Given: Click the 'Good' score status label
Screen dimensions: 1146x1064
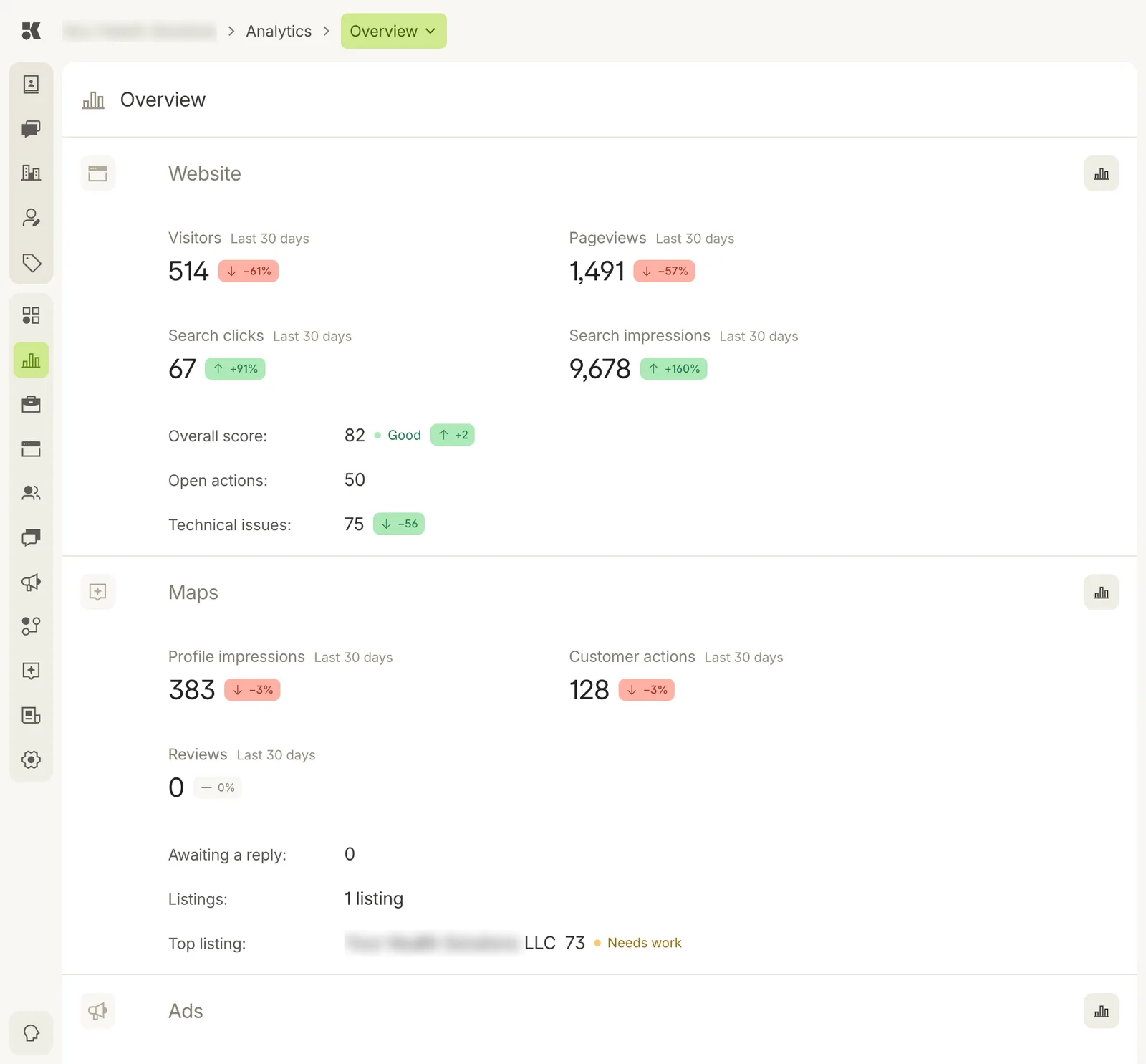Looking at the screenshot, I should tap(404, 435).
